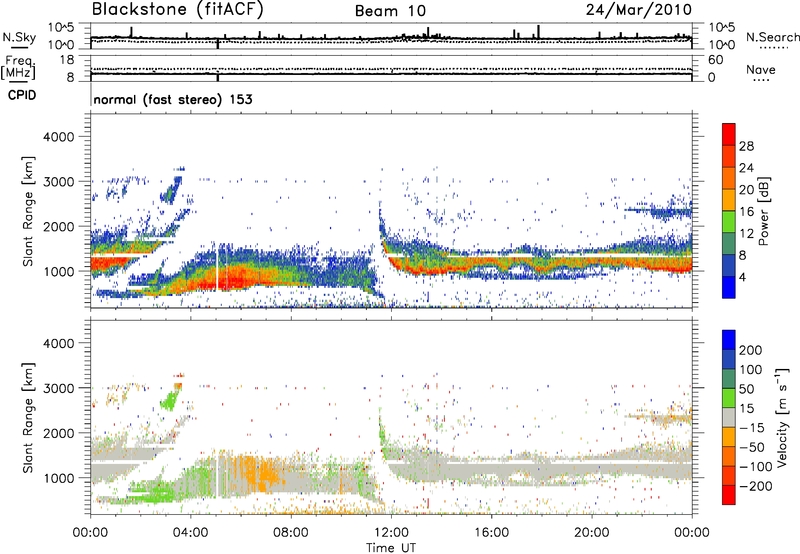The image size is (800, 554).
Task: Click the 'Time UT' axis title
Action: point(391,548)
